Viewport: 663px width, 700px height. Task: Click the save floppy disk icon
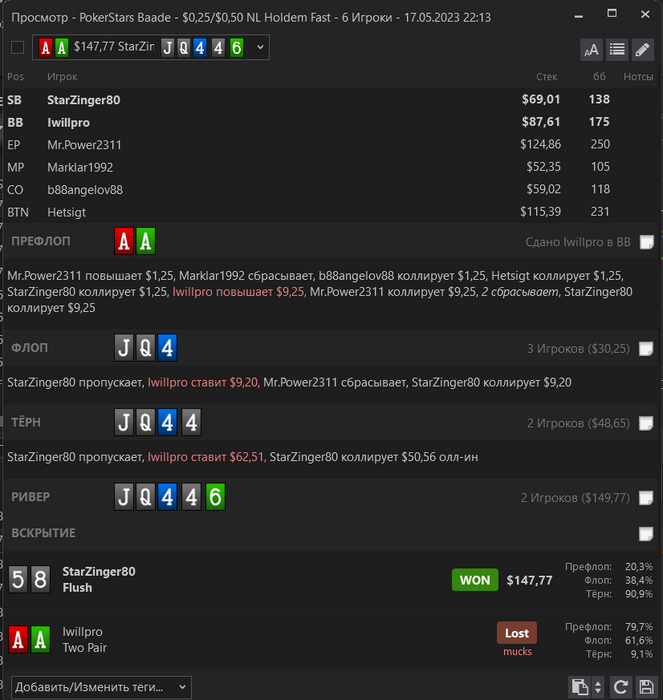click(646, 687)
